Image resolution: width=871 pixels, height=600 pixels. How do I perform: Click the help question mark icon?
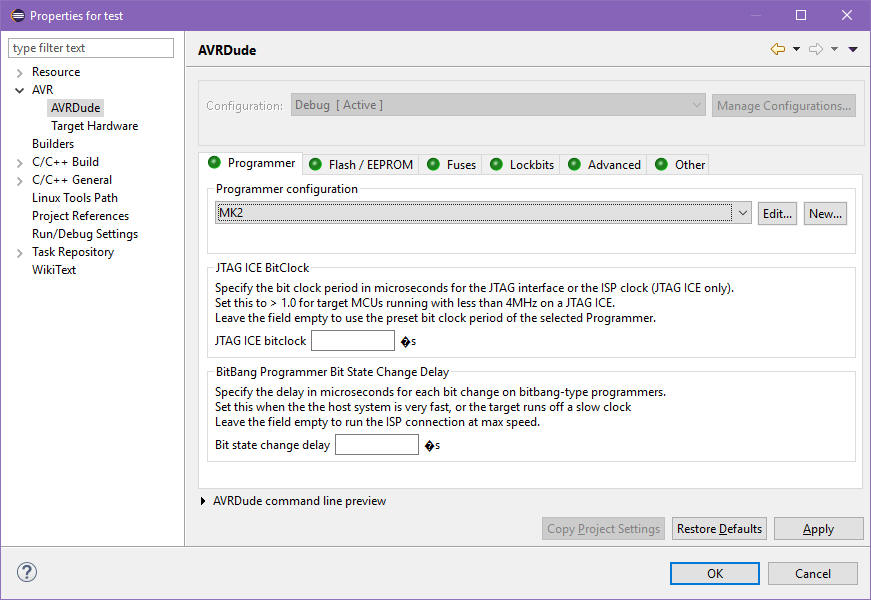click(27, 572)
